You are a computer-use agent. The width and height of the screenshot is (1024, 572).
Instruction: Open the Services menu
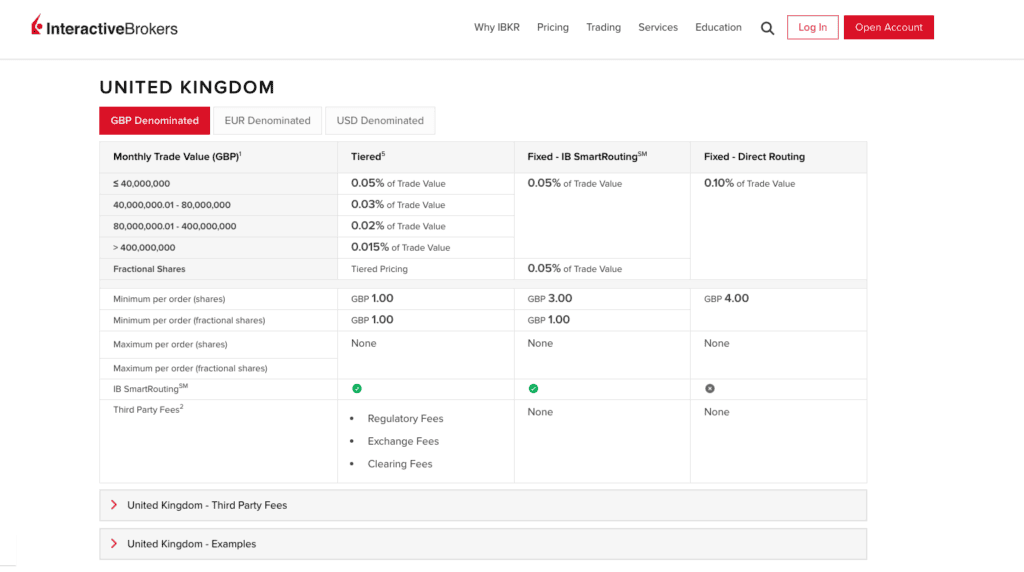[658, 27]
